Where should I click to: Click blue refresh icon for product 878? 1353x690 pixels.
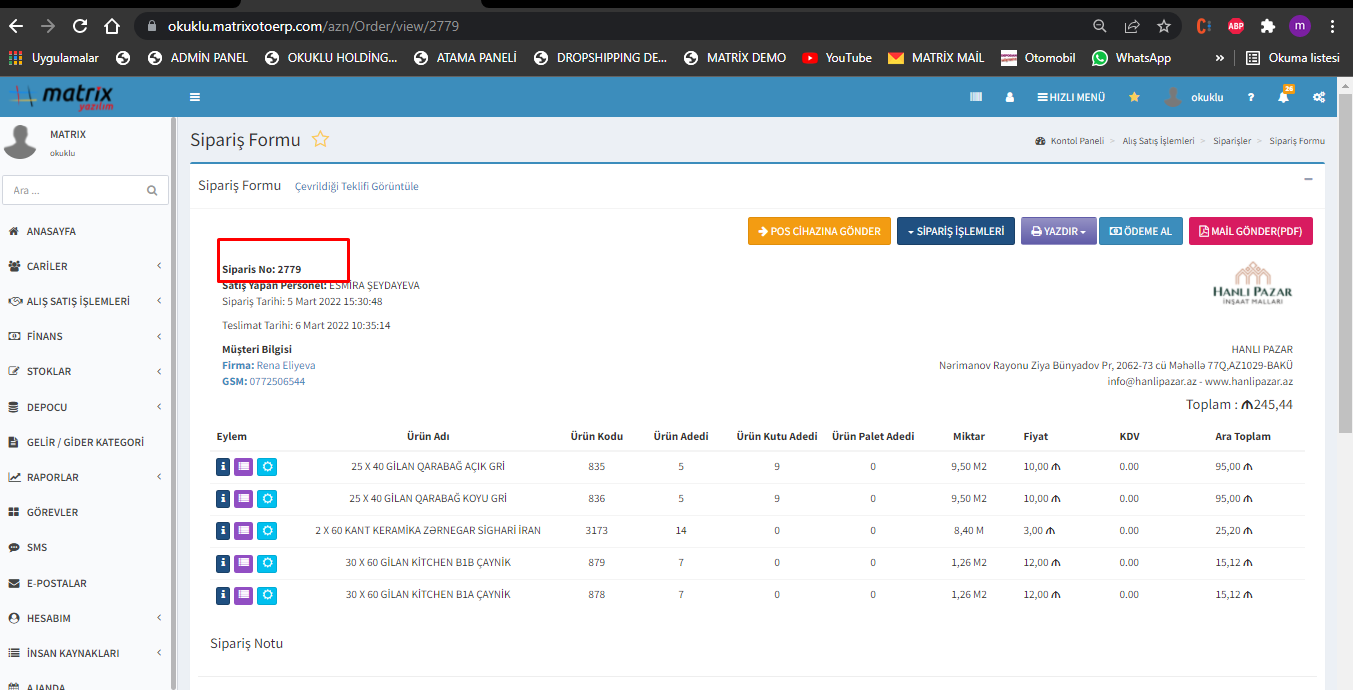pos(267,595)
